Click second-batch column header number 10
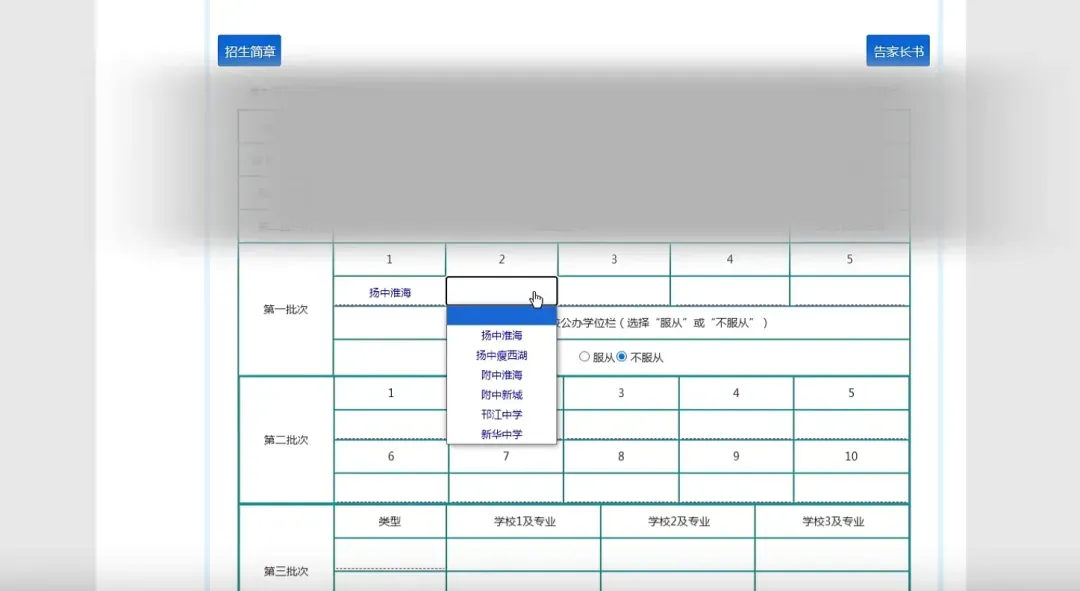This screenshot has width=1080, height=591. pos(851,456)
